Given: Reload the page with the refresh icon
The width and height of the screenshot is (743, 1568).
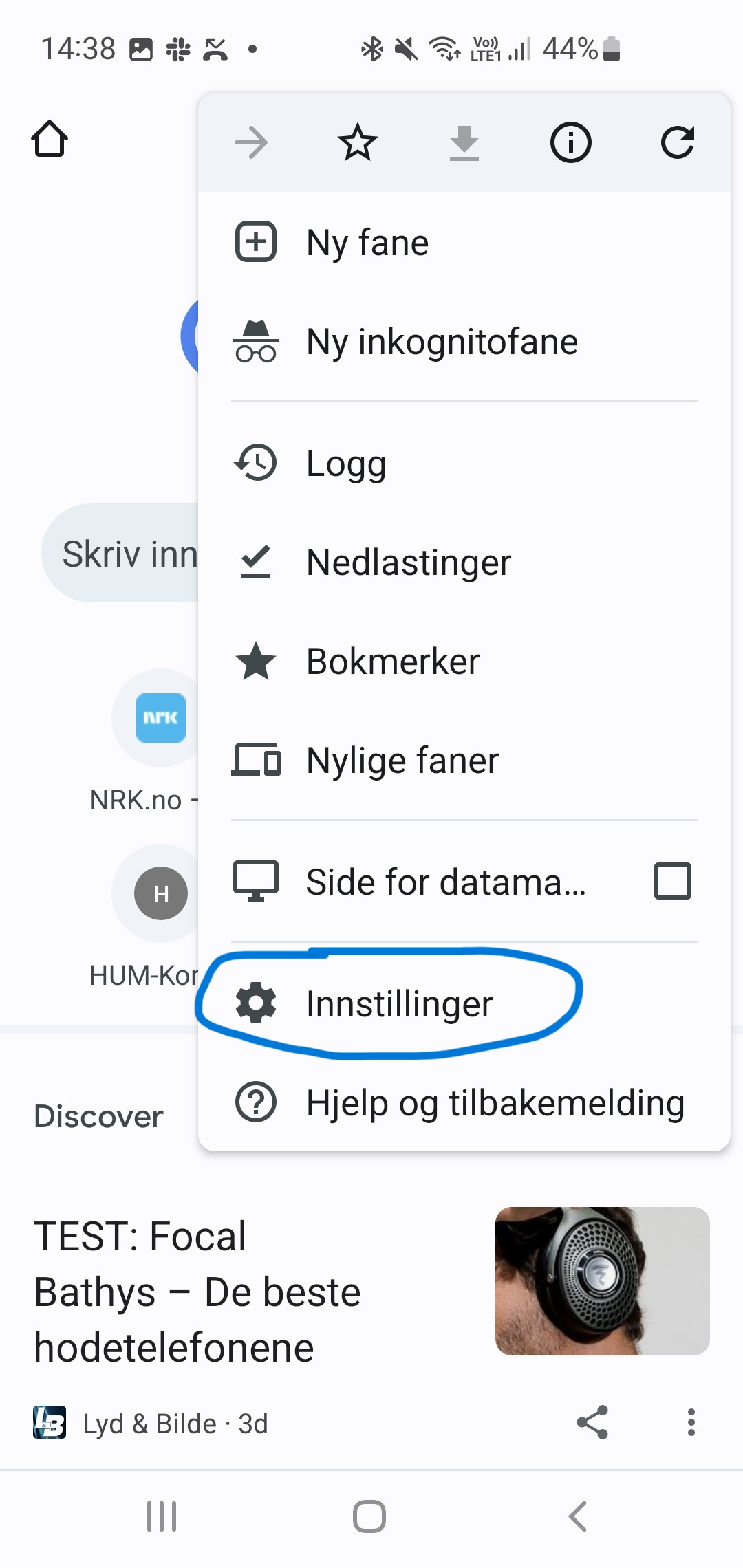Looking at the screenshot, I should pos(677,143).
